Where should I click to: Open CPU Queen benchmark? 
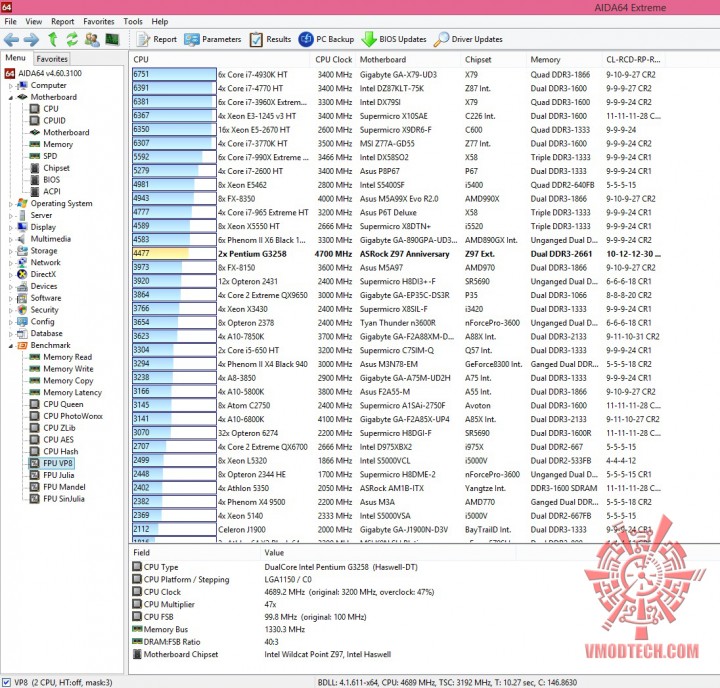click(56, 404)
